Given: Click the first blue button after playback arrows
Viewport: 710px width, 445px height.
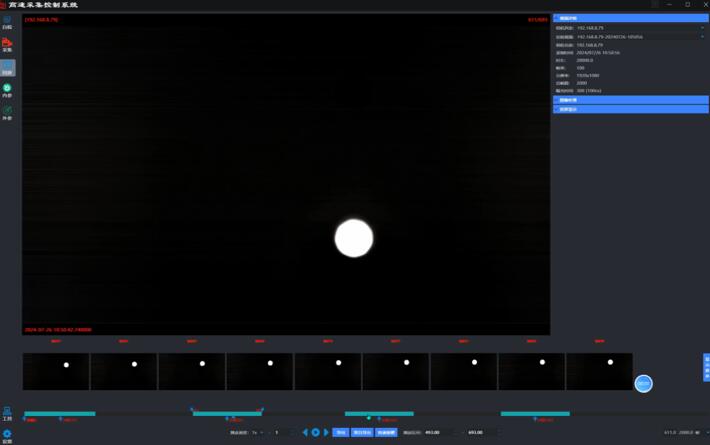Looking at the screenshot, I should (341, 432).
